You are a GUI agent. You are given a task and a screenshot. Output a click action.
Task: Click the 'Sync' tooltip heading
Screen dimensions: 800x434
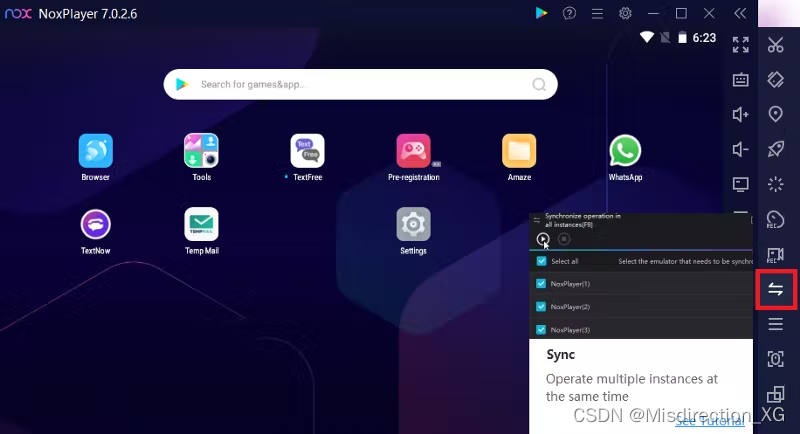click(x=560, y=354)
